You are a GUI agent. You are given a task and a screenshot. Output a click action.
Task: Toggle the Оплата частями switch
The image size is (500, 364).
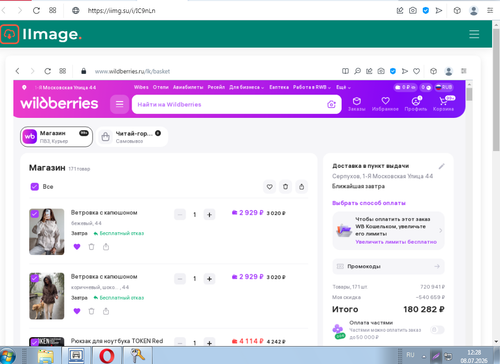(437, 330)
